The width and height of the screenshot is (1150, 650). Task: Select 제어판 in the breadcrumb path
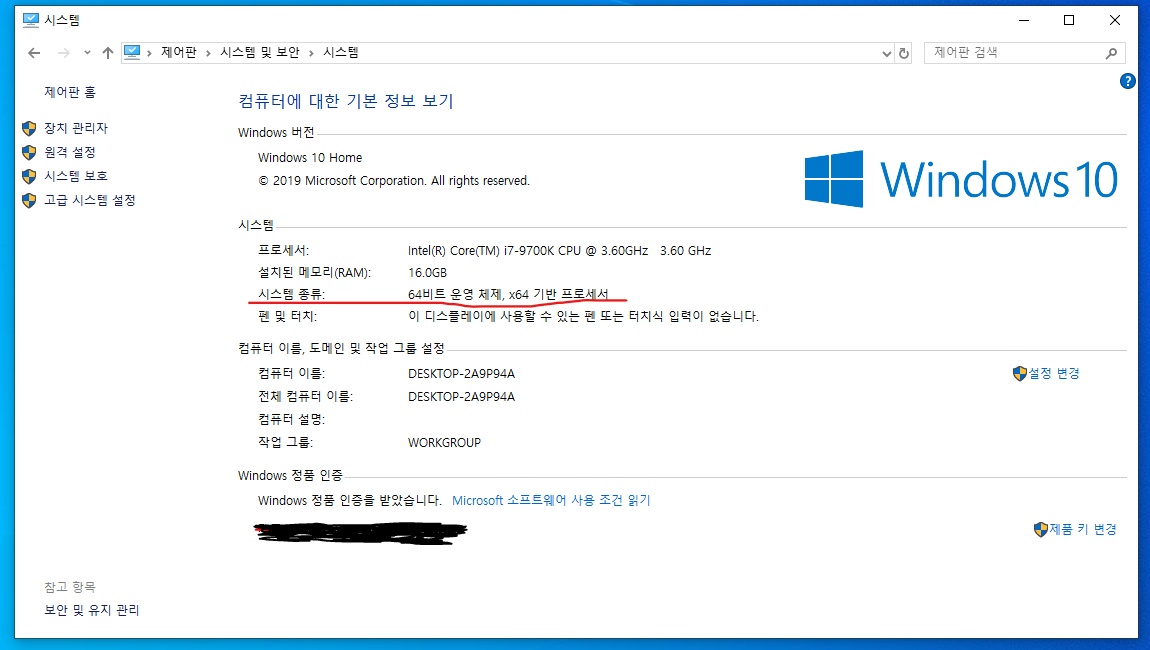coord(179,52)
